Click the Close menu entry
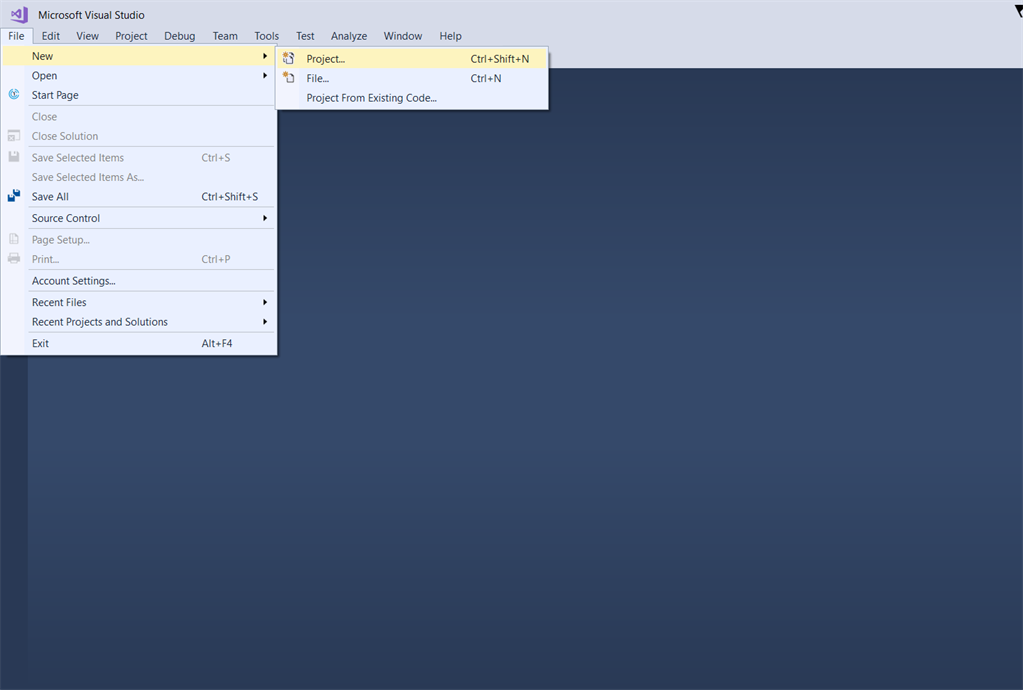The height and width of the screenshot is (690, 1023). (138, 117)
